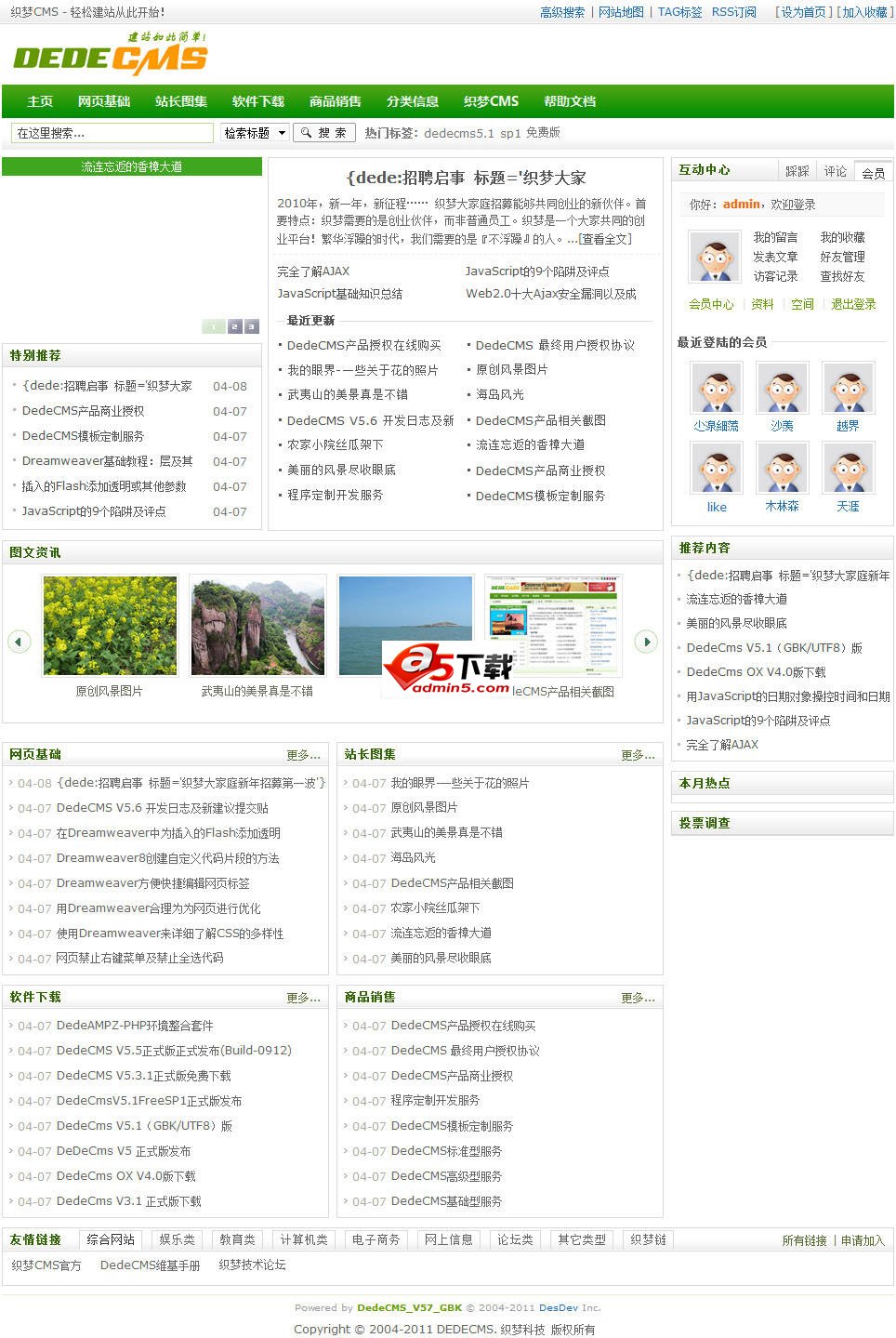Open the 商品销售 navigation menu item
Viewport: 896px width, 1338px height.
click(x=336, y=101)
